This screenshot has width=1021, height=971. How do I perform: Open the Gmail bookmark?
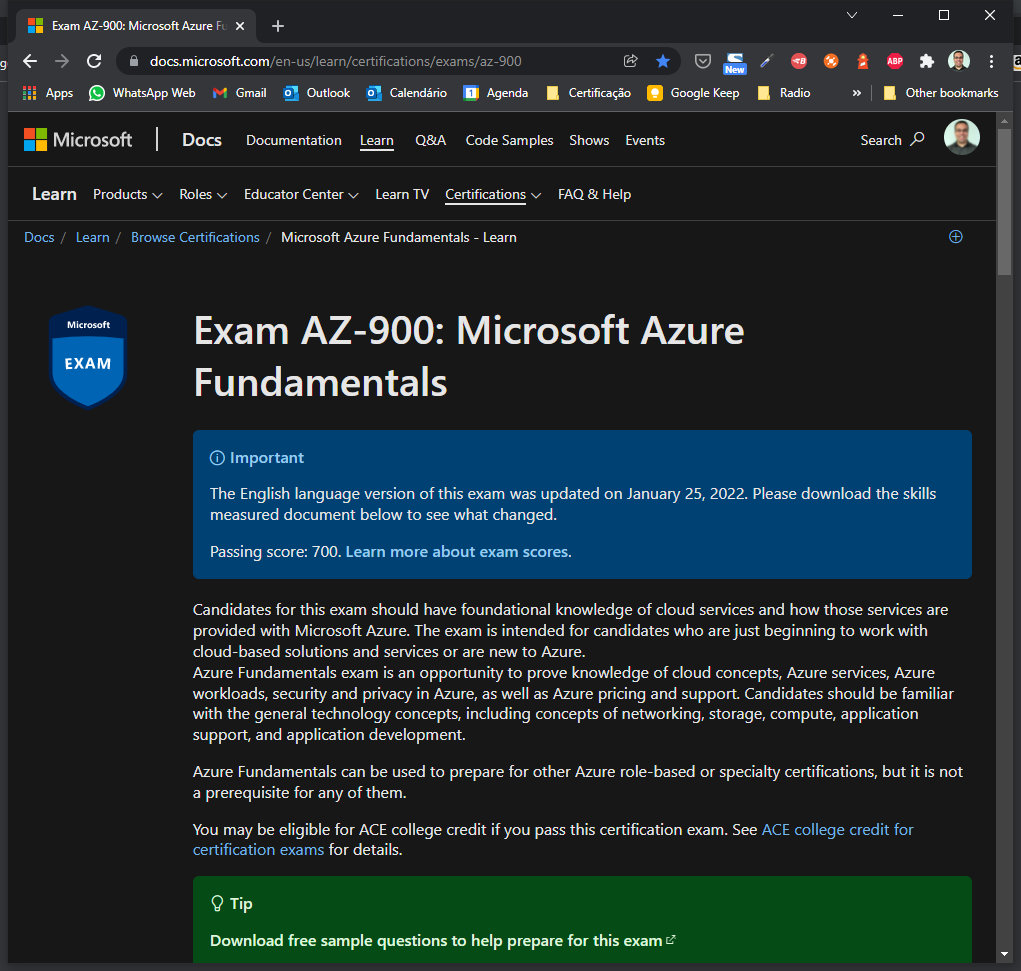click(240, 93)
